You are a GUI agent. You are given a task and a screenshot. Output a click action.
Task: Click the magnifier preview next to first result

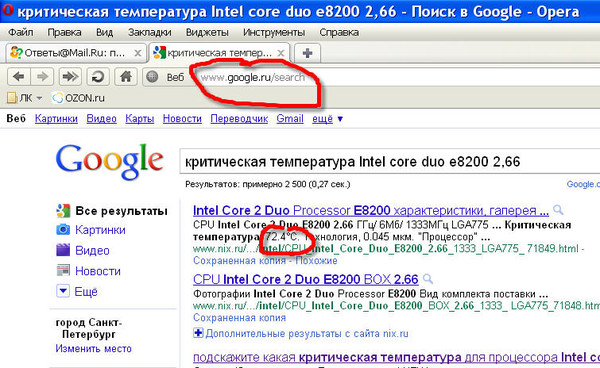[558, 210]
